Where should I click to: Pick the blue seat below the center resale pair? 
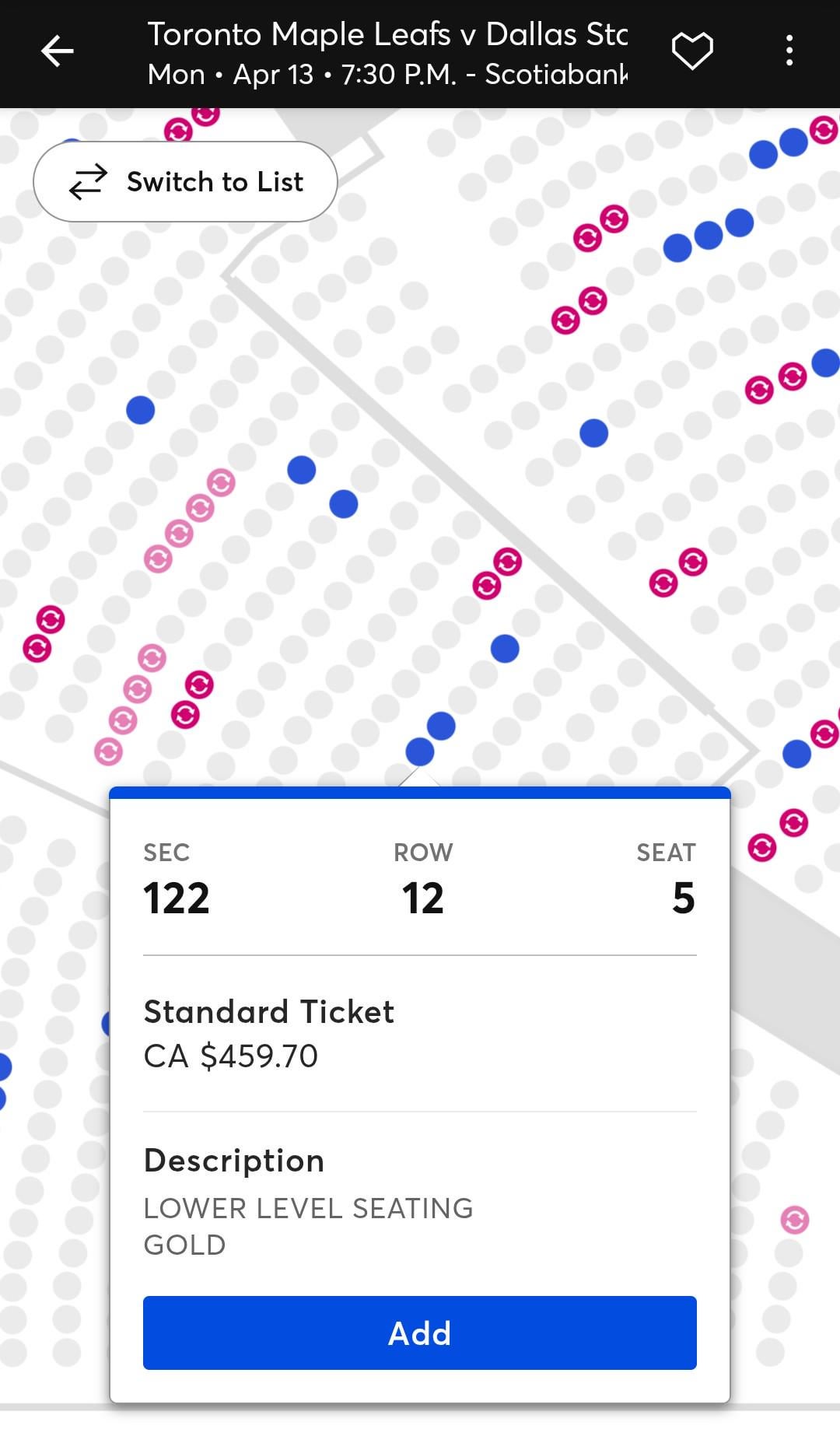point(505,648)
